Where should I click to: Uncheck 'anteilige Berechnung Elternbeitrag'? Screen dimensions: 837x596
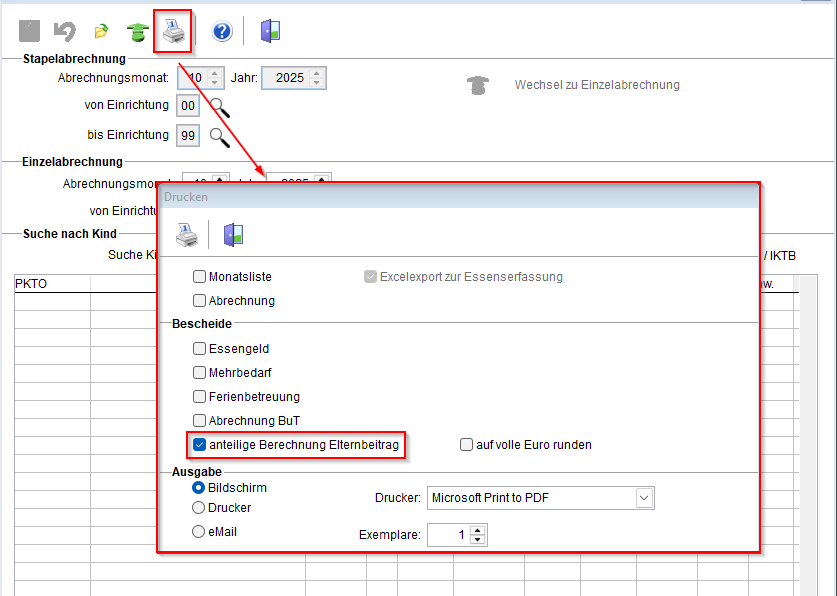pos(200,444)
